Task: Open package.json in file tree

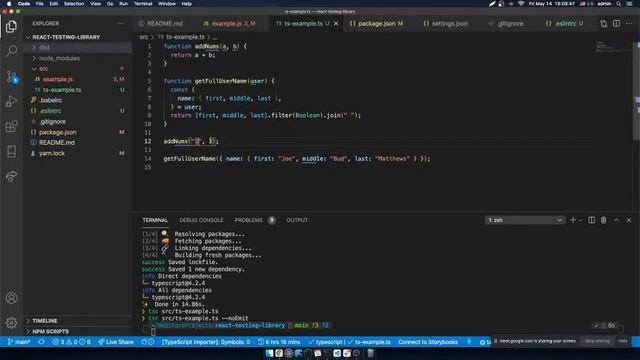Action: click(x=78, y=132)
